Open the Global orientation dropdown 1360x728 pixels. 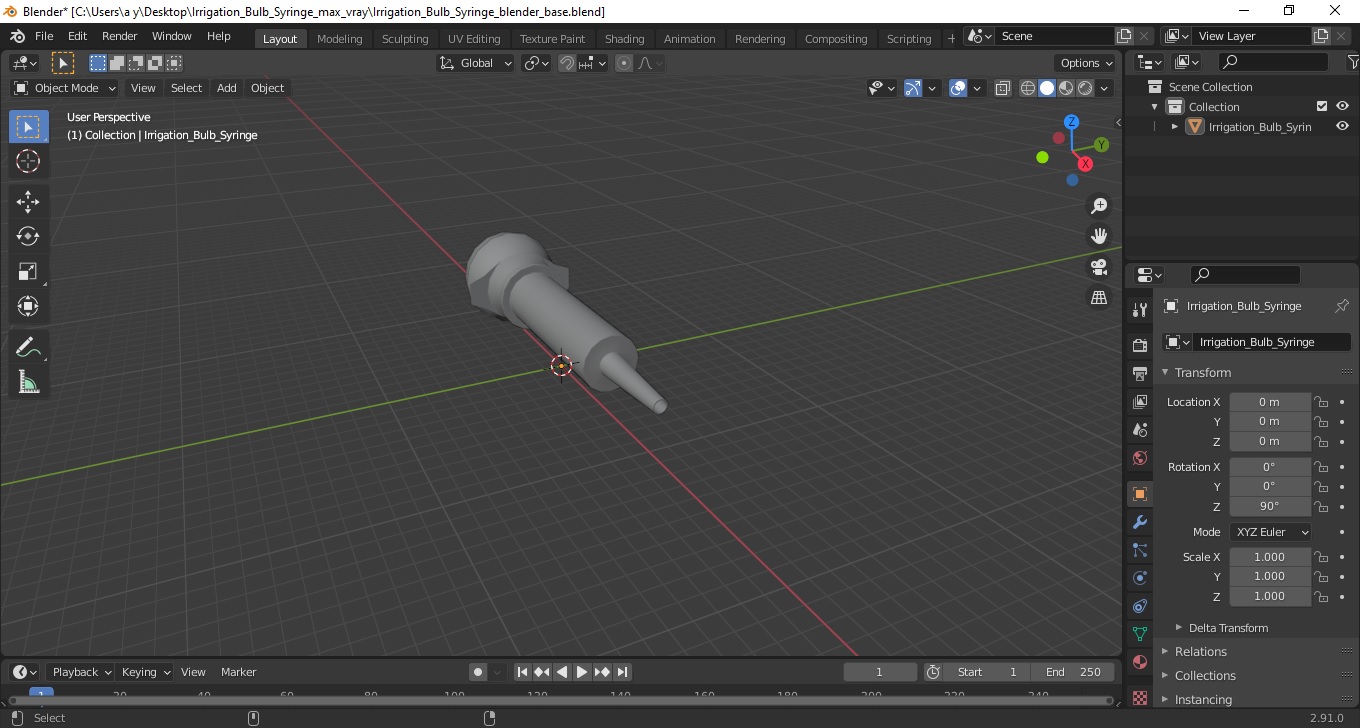point(476,63)
